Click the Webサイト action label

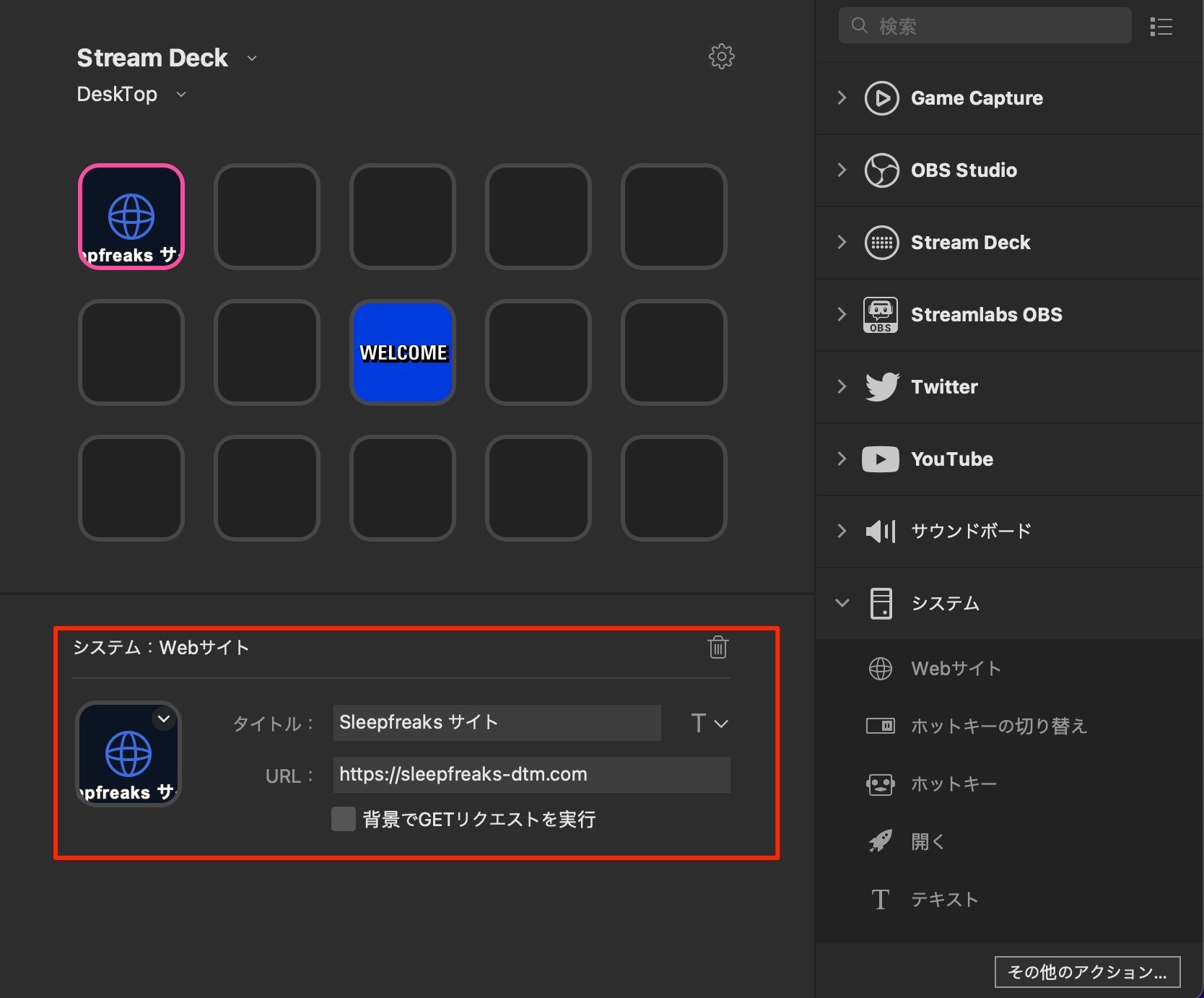956,669
